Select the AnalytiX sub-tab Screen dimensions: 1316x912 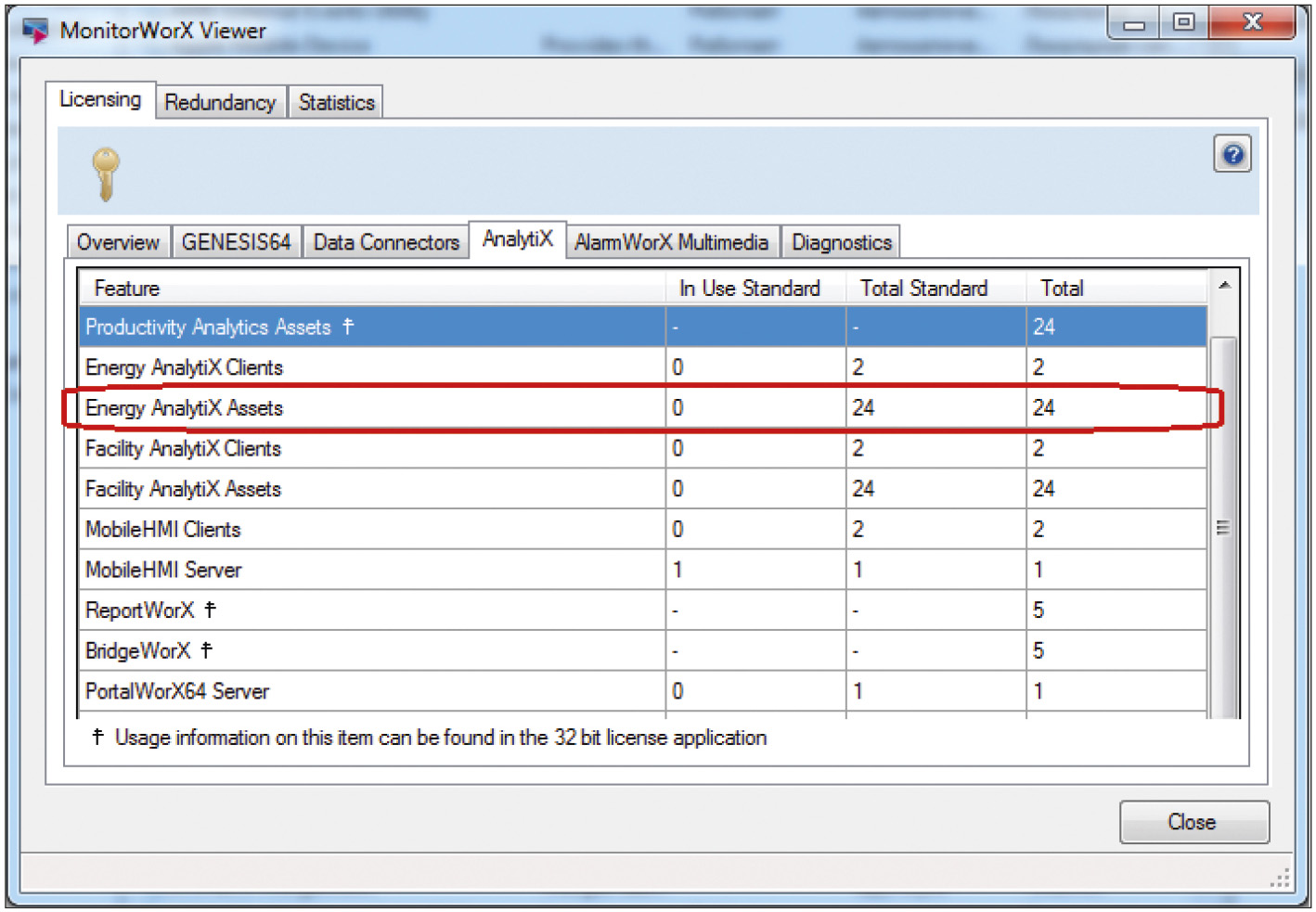tap(518, 239)
